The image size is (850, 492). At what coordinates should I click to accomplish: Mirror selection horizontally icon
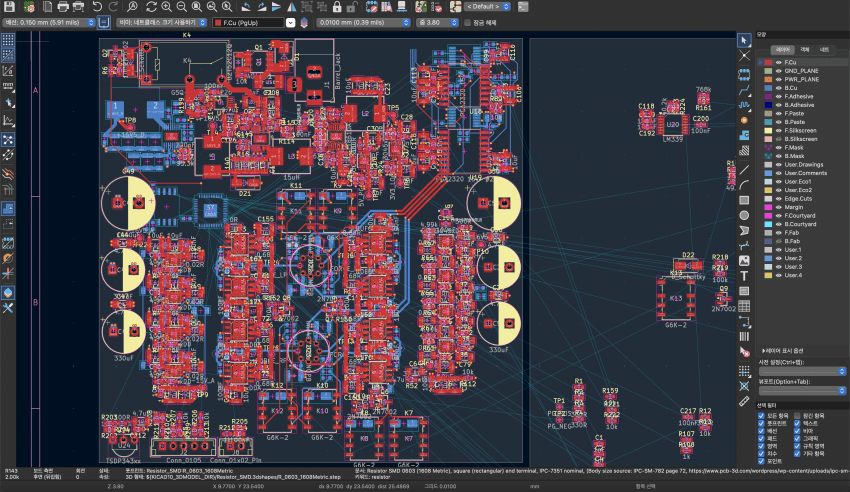pos(292,7)
